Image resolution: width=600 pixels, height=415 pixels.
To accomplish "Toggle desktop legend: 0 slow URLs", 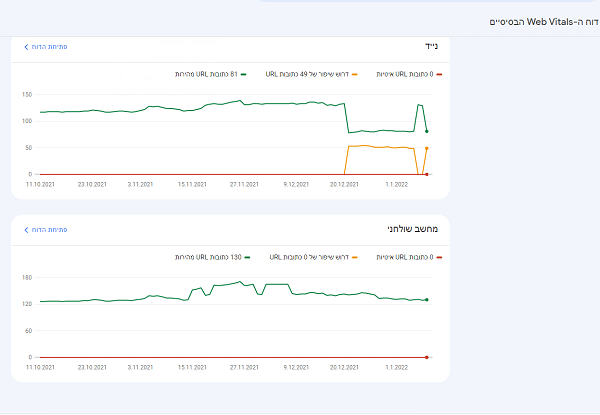I will [x=409, y=257].
